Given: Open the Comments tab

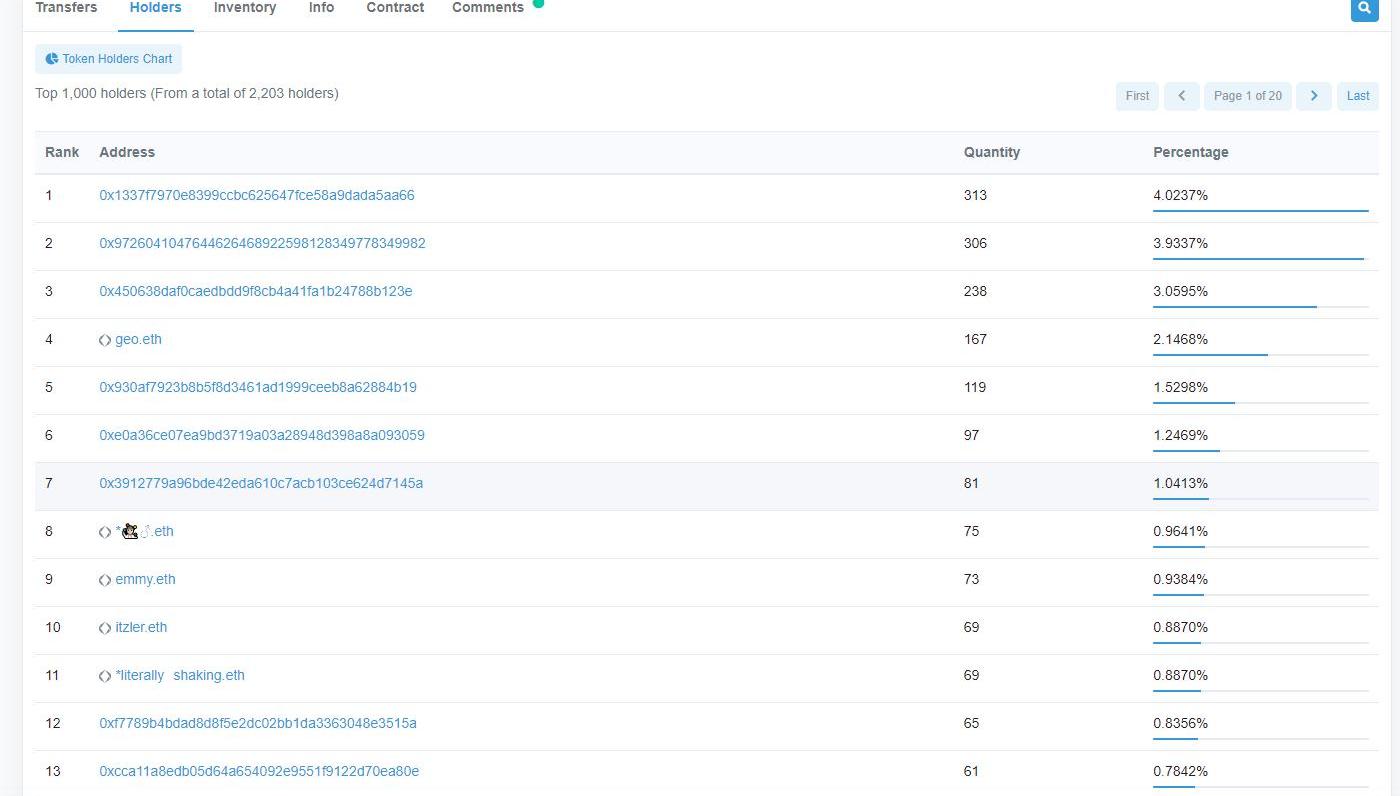Looking at the screenshot, I should point(488,8).
